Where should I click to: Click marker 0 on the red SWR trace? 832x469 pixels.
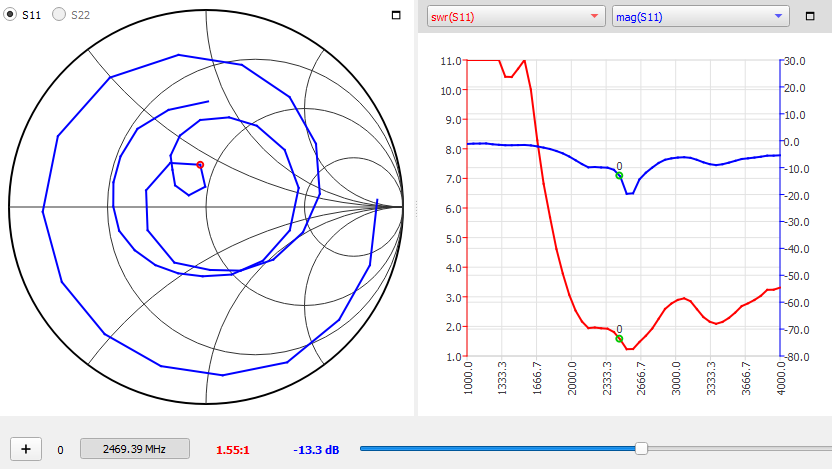(619, 338)
